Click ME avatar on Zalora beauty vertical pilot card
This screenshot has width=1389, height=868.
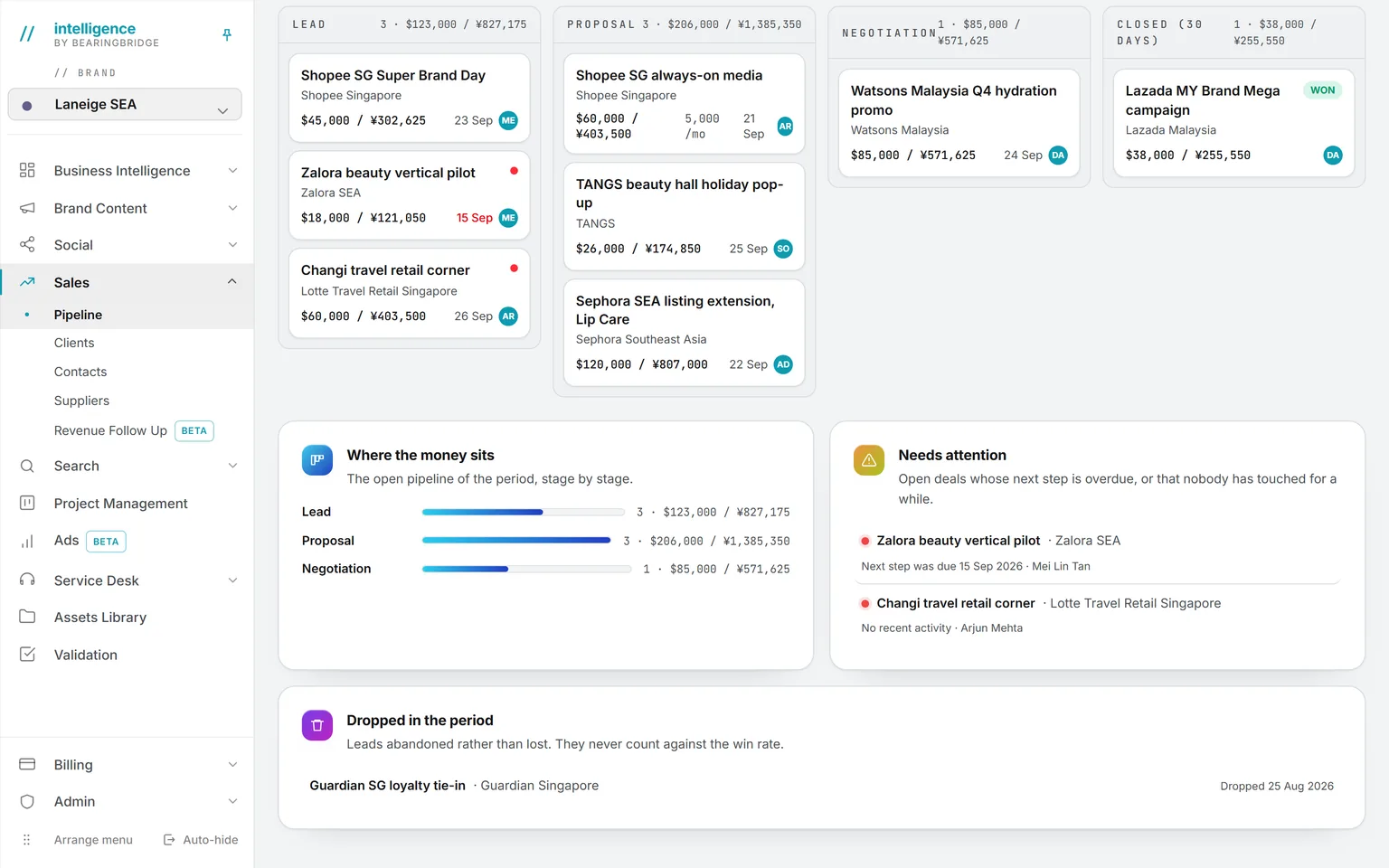pyautogui.click(x=509, y=218)
